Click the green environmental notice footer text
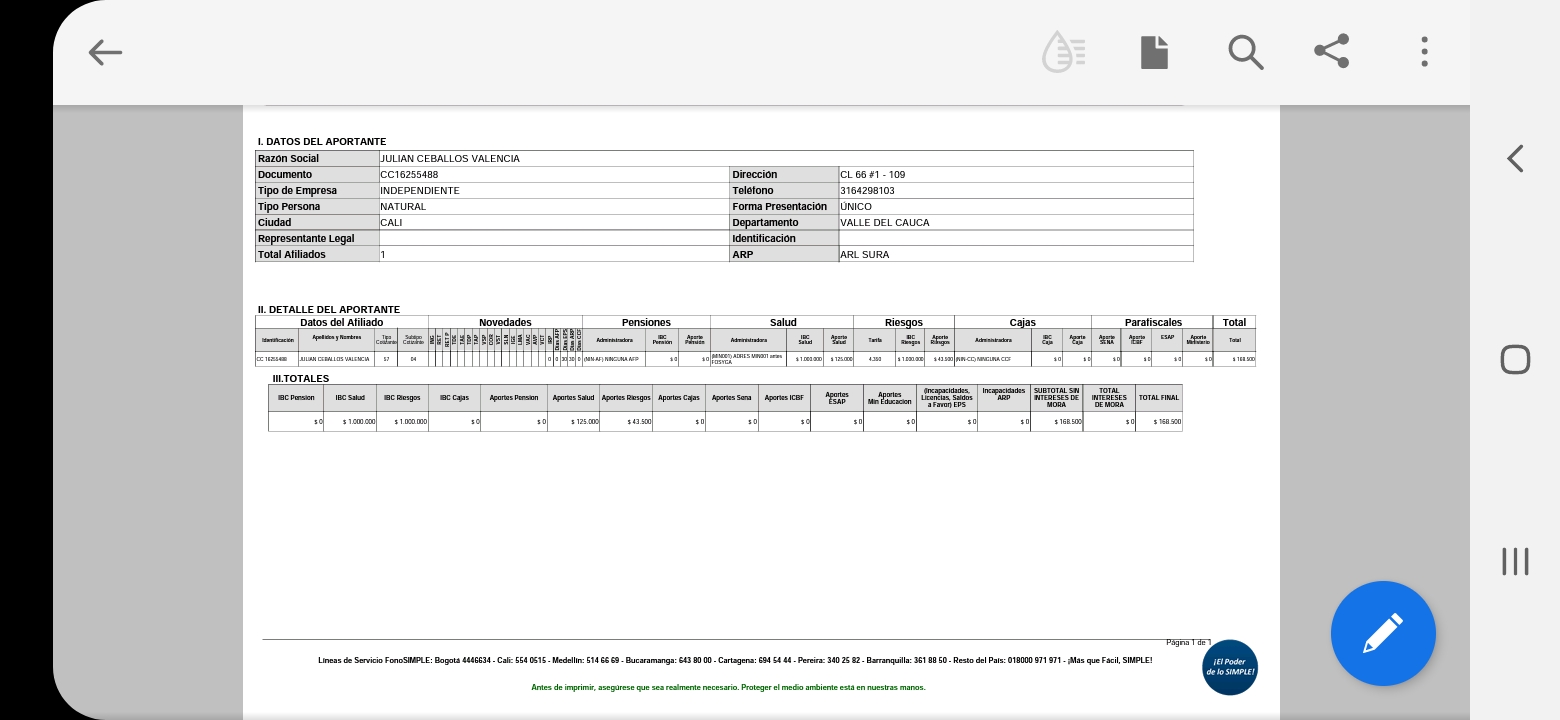The image size is (1560, 720). 728,688
